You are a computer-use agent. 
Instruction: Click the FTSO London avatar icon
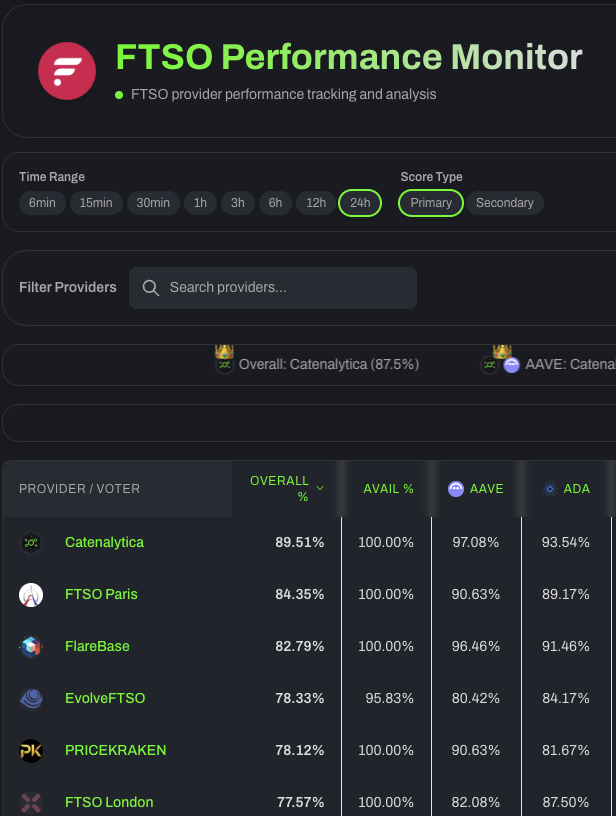click(x=31, y=803)
